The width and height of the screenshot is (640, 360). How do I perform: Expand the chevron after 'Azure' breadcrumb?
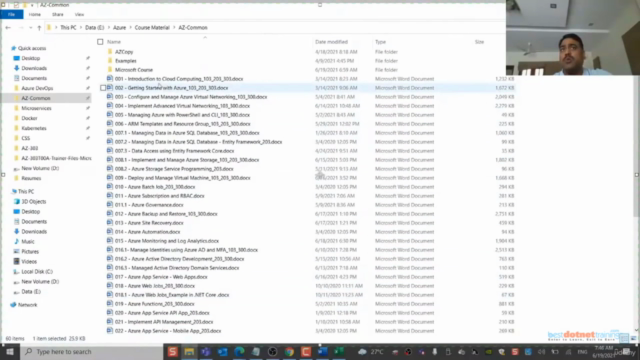[x=131, y=27]
